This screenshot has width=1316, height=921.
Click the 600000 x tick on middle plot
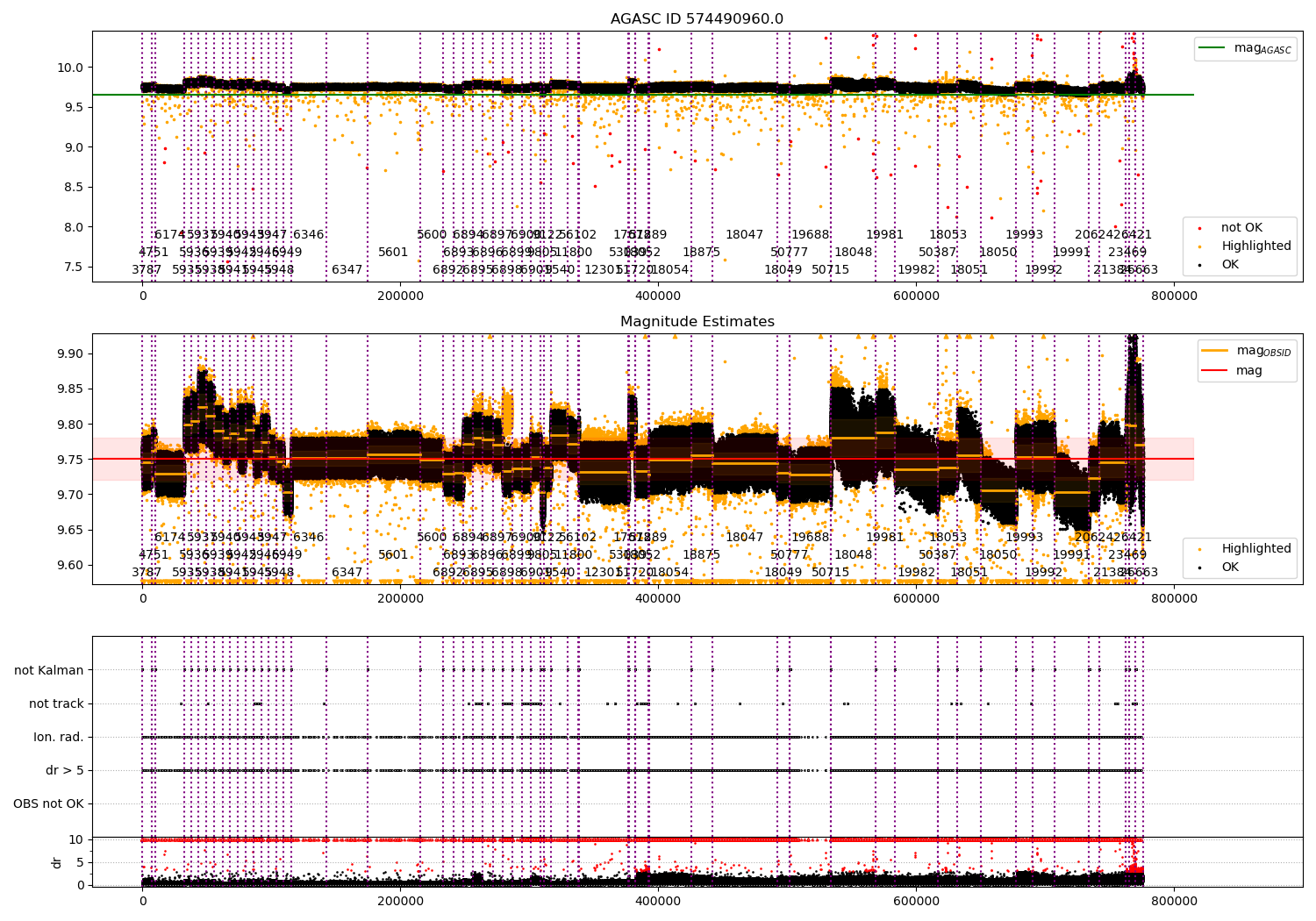(x=916, y=600)
